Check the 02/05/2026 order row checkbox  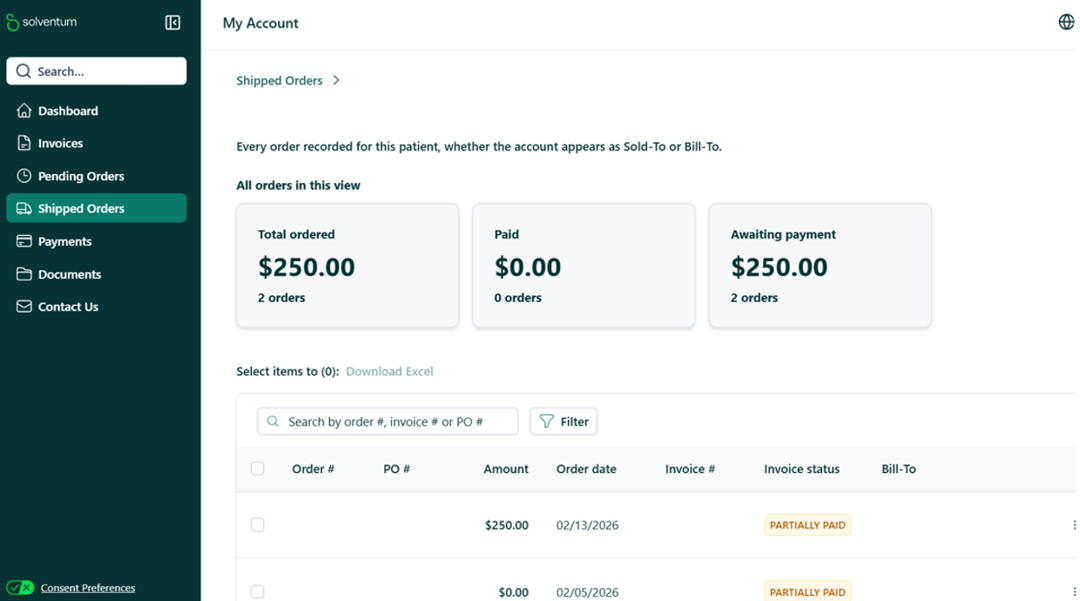tap(258, 592)
